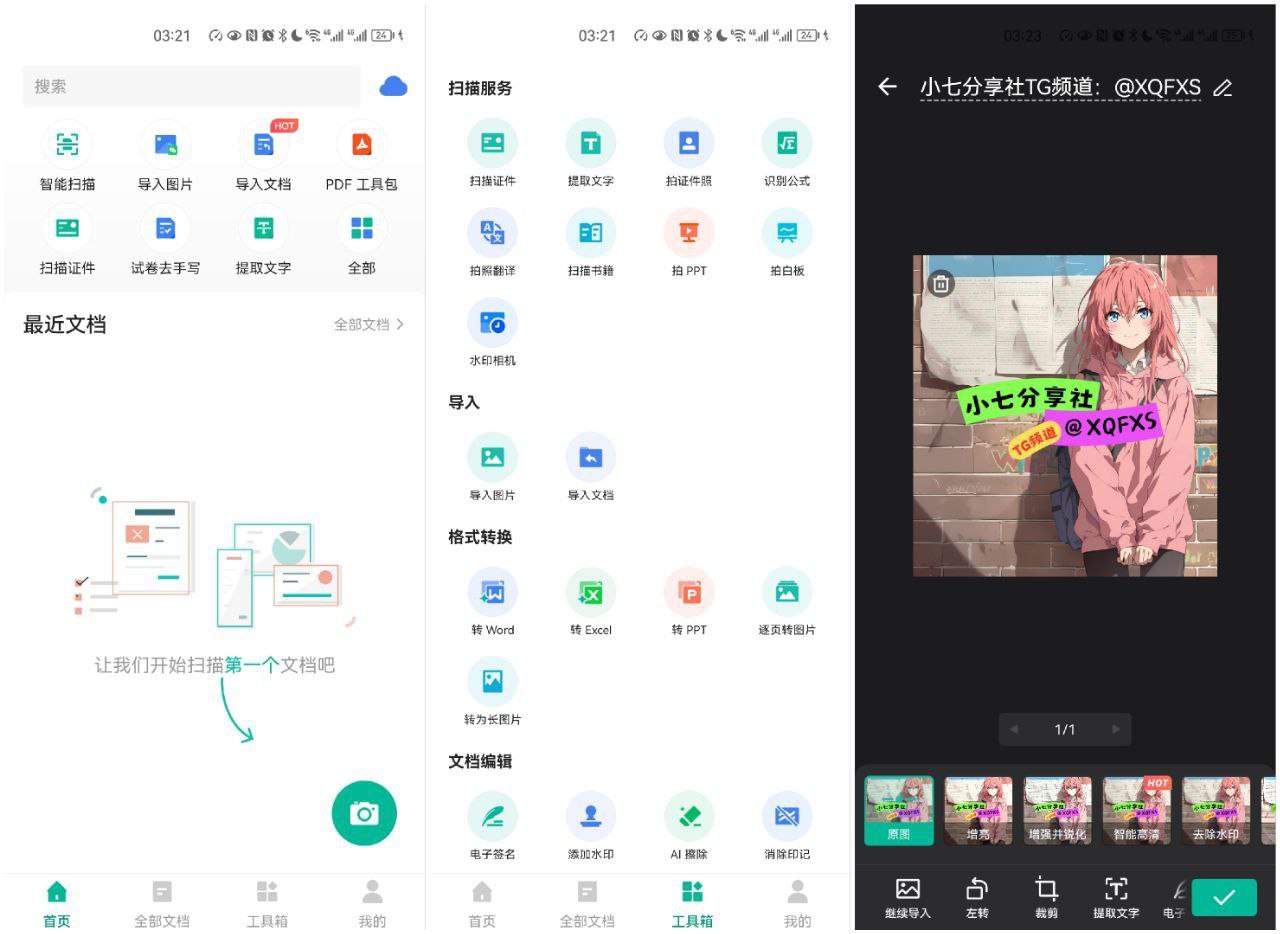Image resolution: width=1280 pixels, height=934 pixels.
Task: Open the 导入文档 import document tool
Action: point(263,158)
